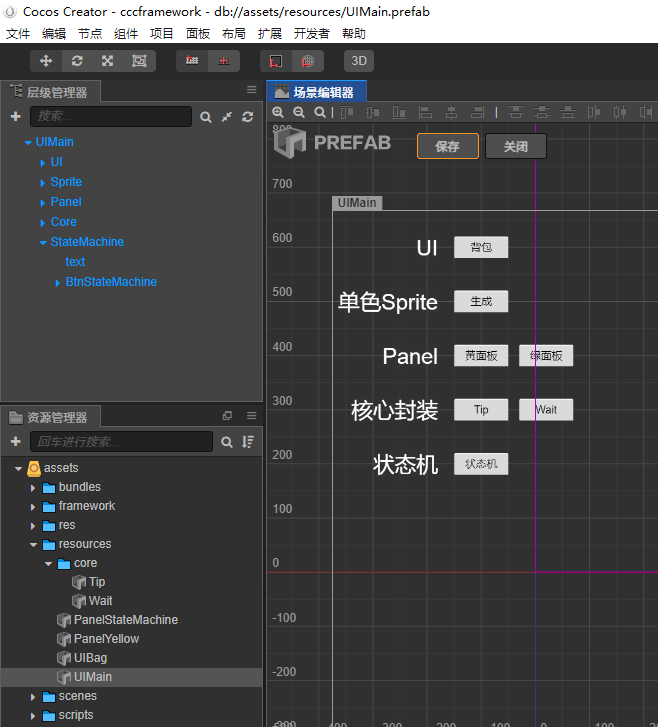Screen dimensions: 658x727
Task: Expand the BtnStateMachine node
Action: coord(57,282)
